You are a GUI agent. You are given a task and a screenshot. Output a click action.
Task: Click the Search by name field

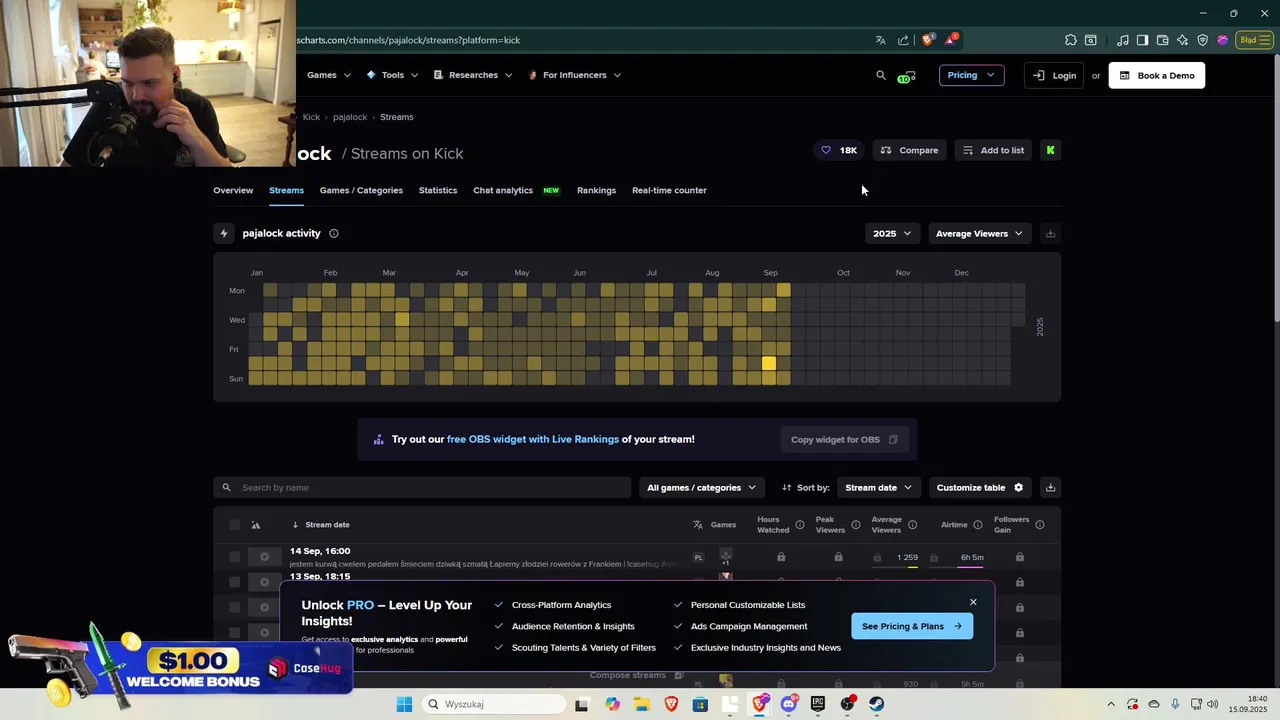coord(422,487)
